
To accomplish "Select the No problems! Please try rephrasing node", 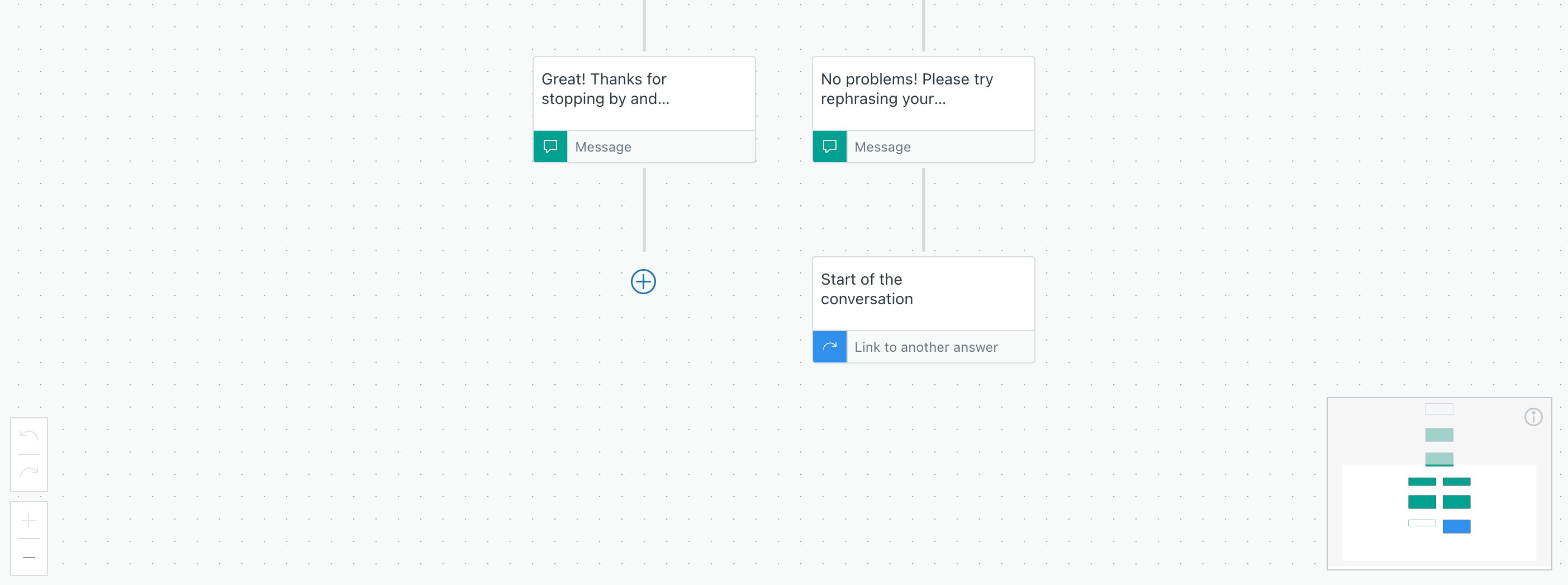I will [923, 91].
